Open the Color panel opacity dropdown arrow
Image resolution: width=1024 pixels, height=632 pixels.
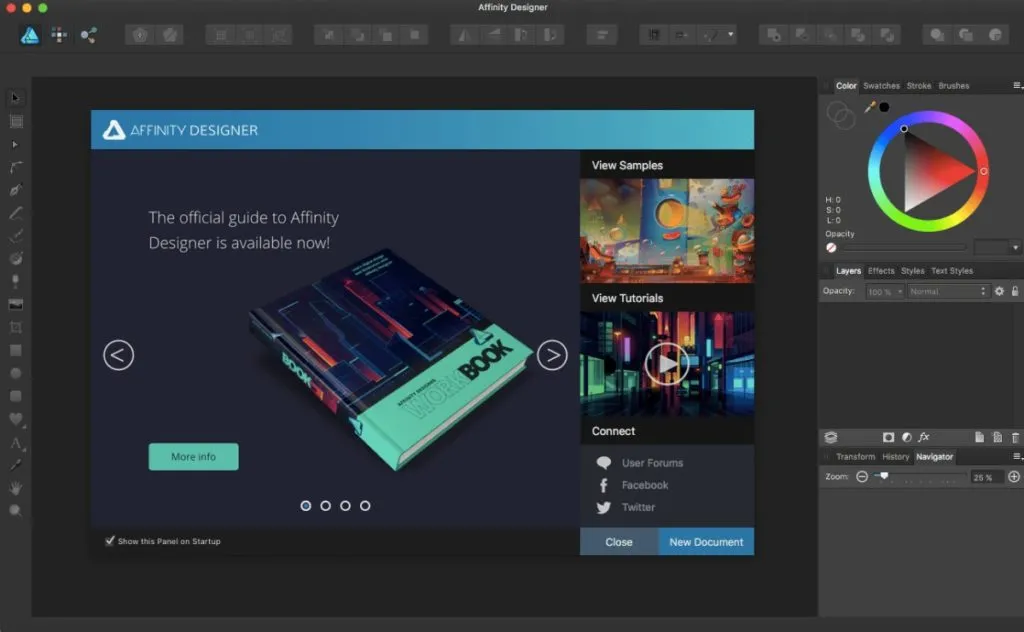click(1015, 247)
